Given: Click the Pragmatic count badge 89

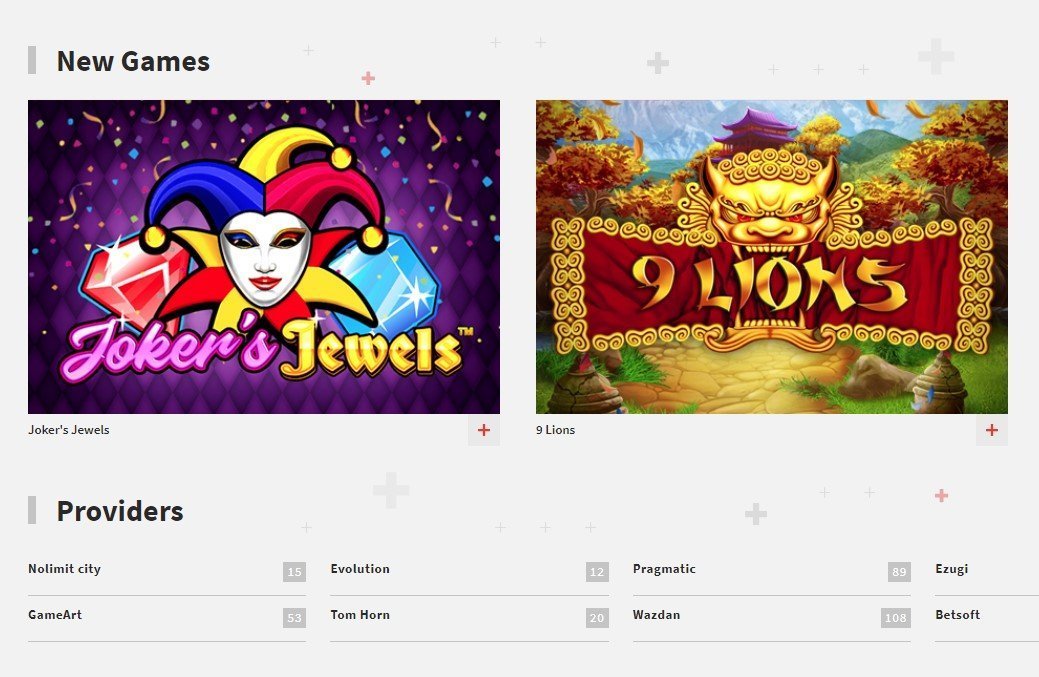Looking at the screenshot, I should [x=899, y=572].
